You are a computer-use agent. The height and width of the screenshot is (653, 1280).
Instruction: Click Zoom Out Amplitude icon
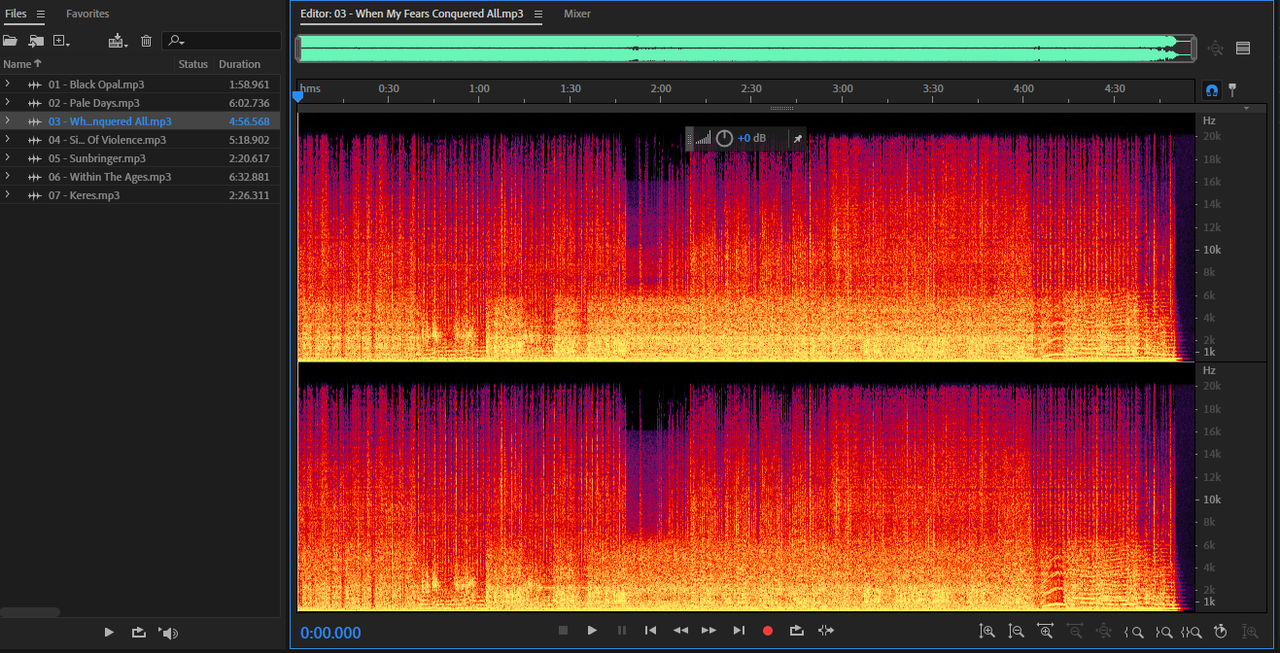coord(1016,631)
